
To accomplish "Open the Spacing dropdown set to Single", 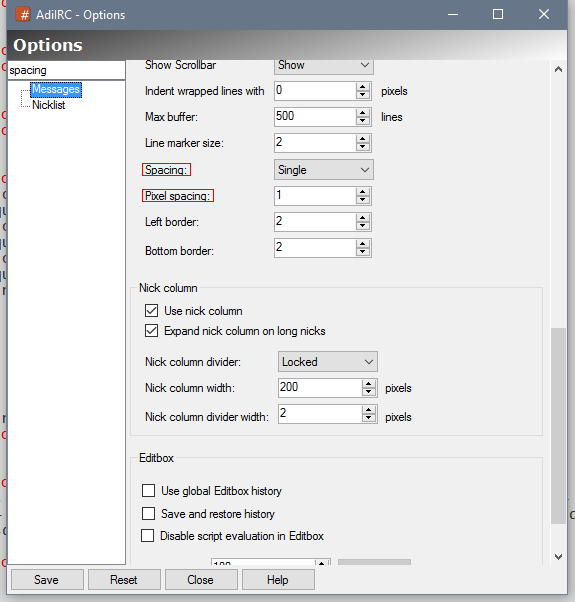I will 324,170.
